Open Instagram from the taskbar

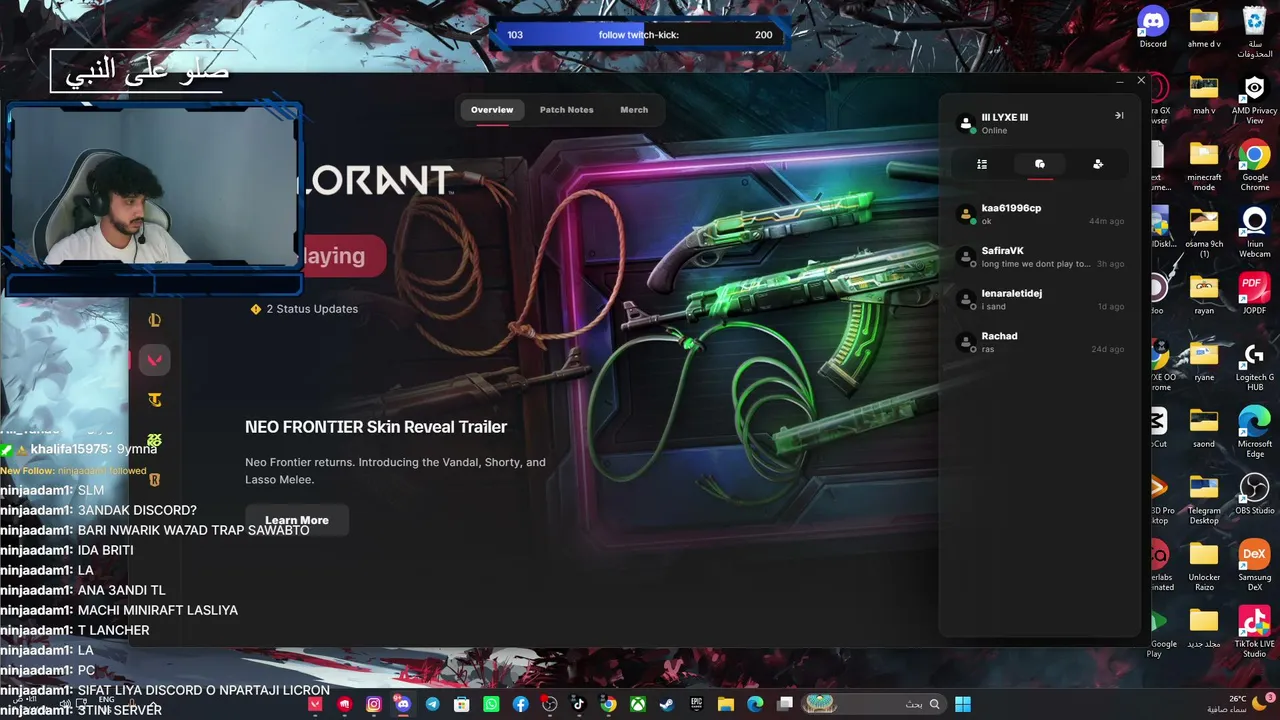[374, 705]
